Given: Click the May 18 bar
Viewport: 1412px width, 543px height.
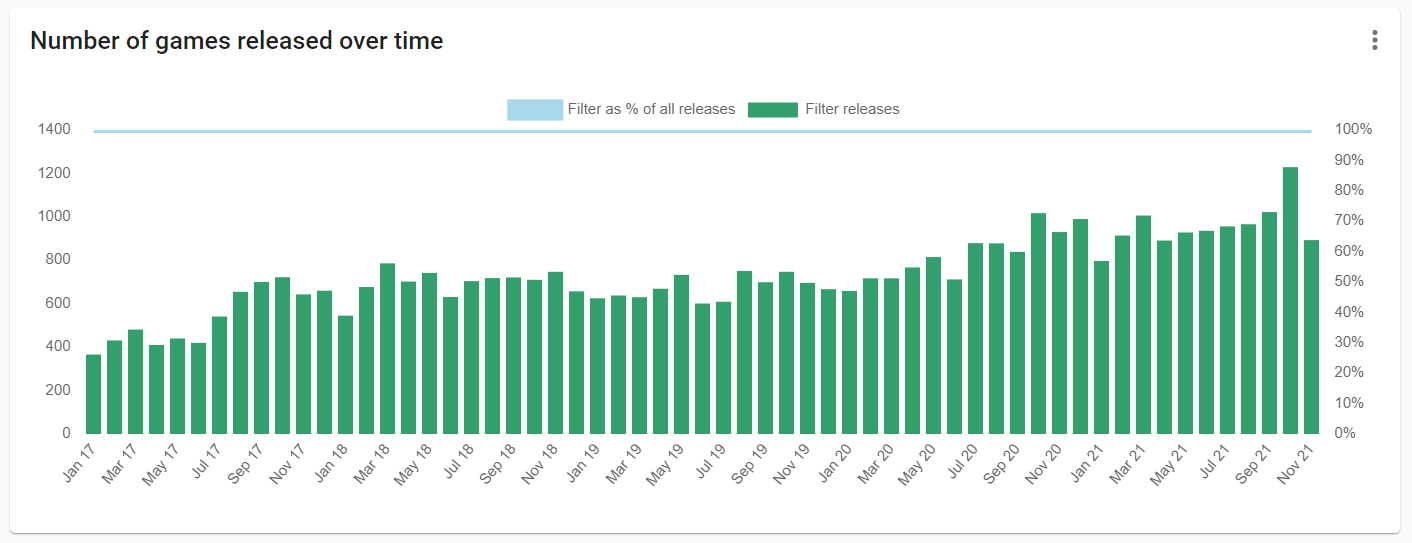Looking at the screenshot, I should click(429, 353).
